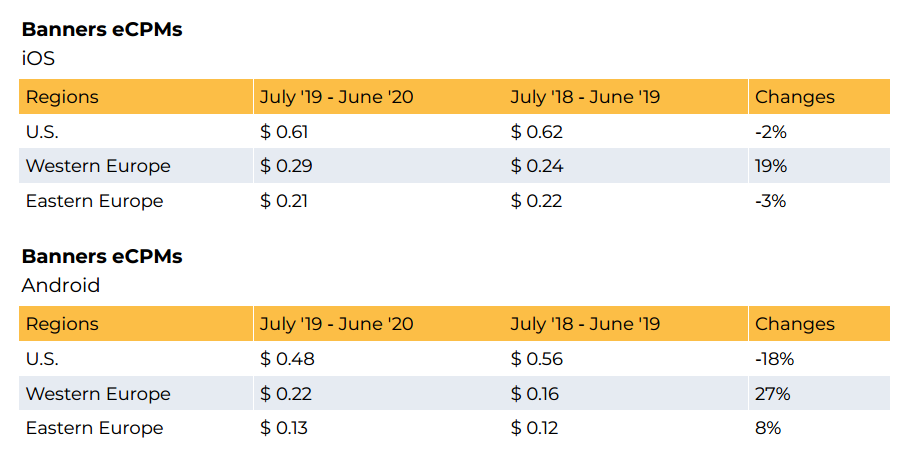The height and width of the screenshot is (462, 915).
Task: Click July '18 - June '19 header in iOS table
Action: click(x=585, y=97)
